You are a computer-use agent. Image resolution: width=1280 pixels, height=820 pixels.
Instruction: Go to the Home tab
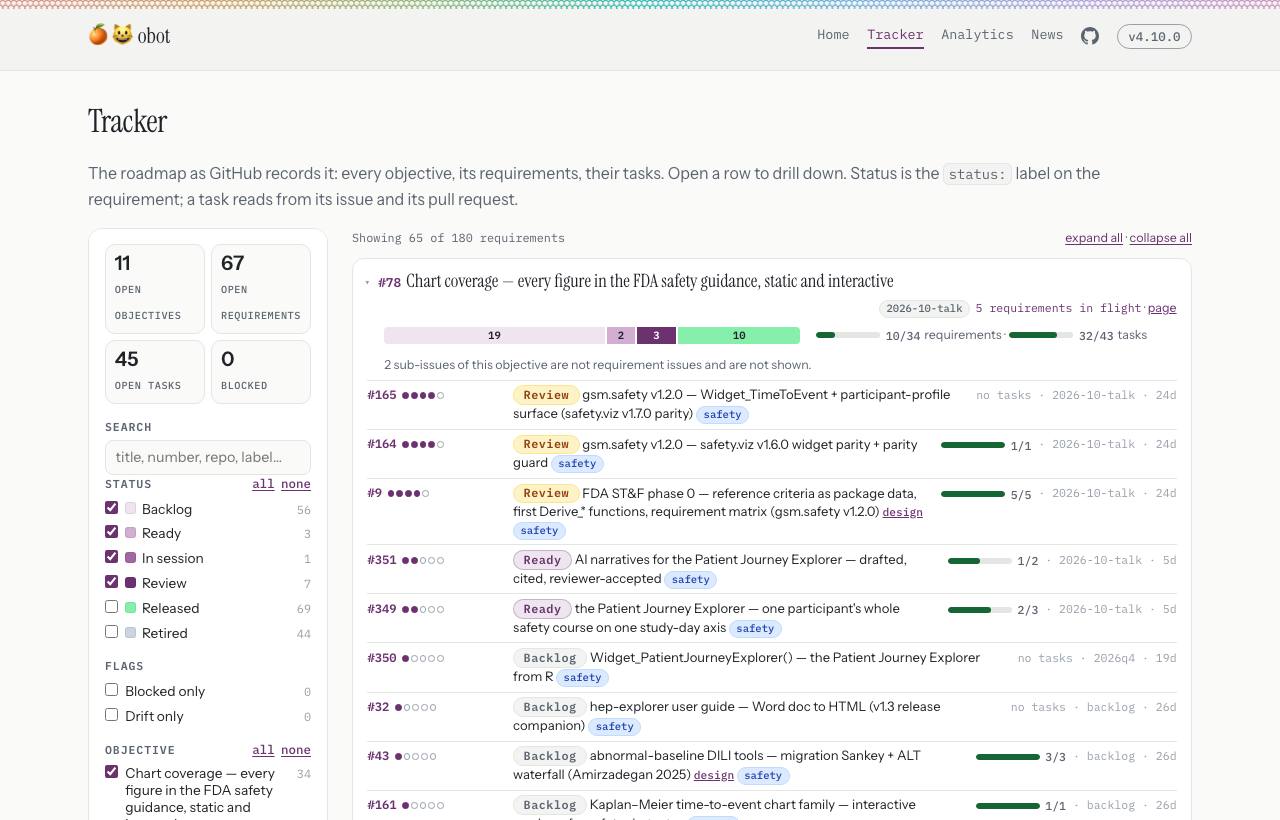coord(833,35)
